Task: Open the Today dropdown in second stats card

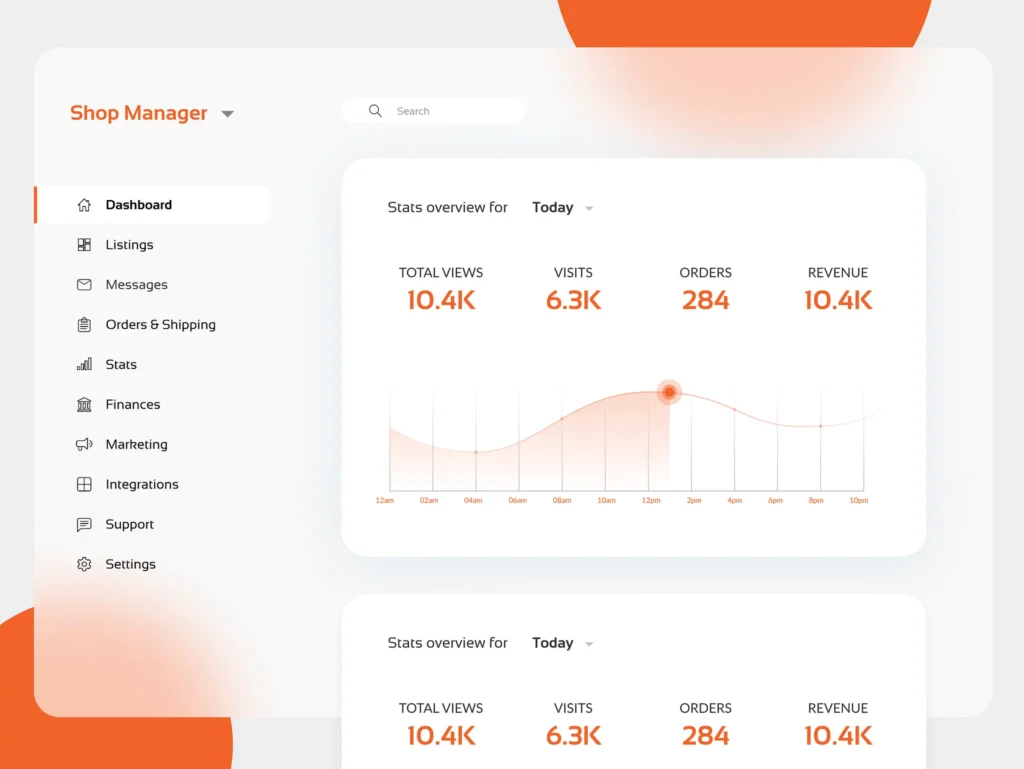Action: tap(589, 644)
